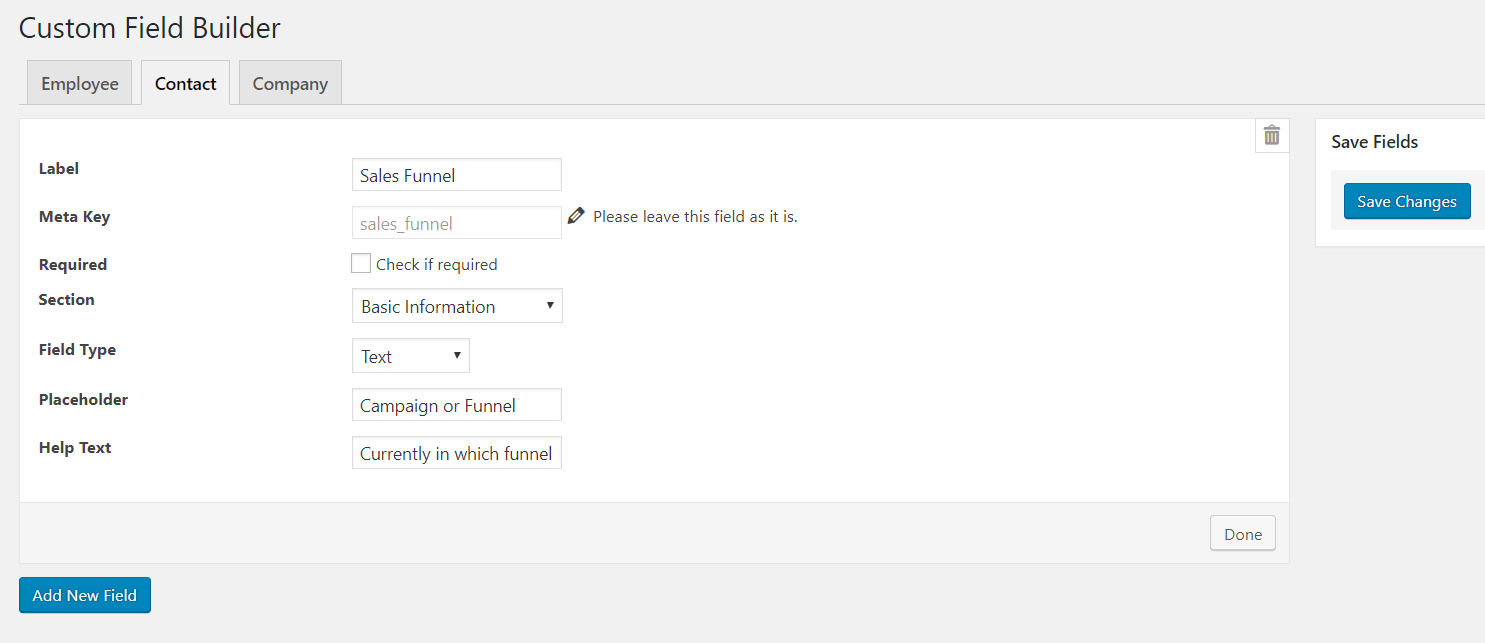Click the Placeholder field showing Campaign or Funnel
Screen dimensions: 1485x643
456,404
